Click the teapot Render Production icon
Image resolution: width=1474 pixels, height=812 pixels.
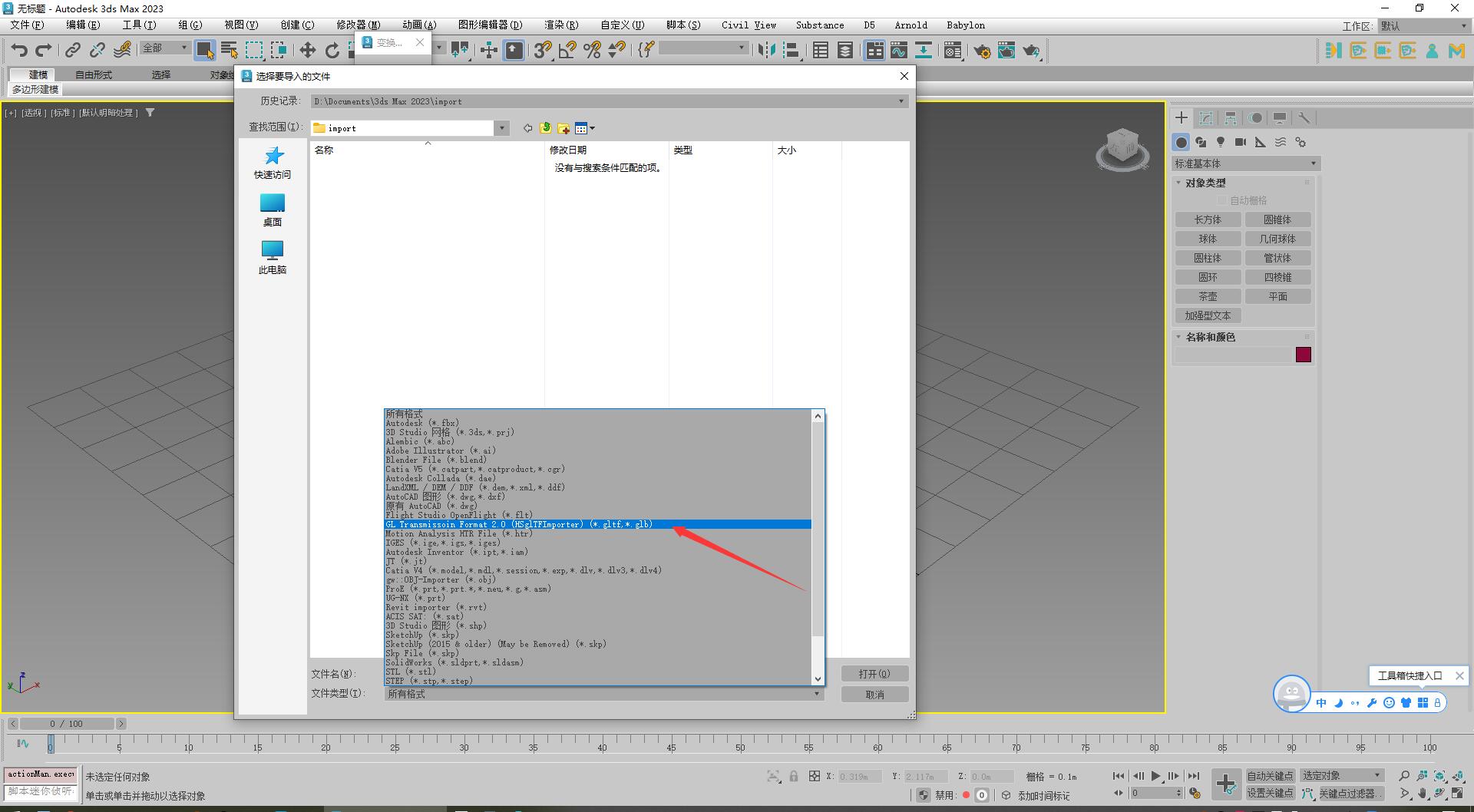click(1031, 51)
